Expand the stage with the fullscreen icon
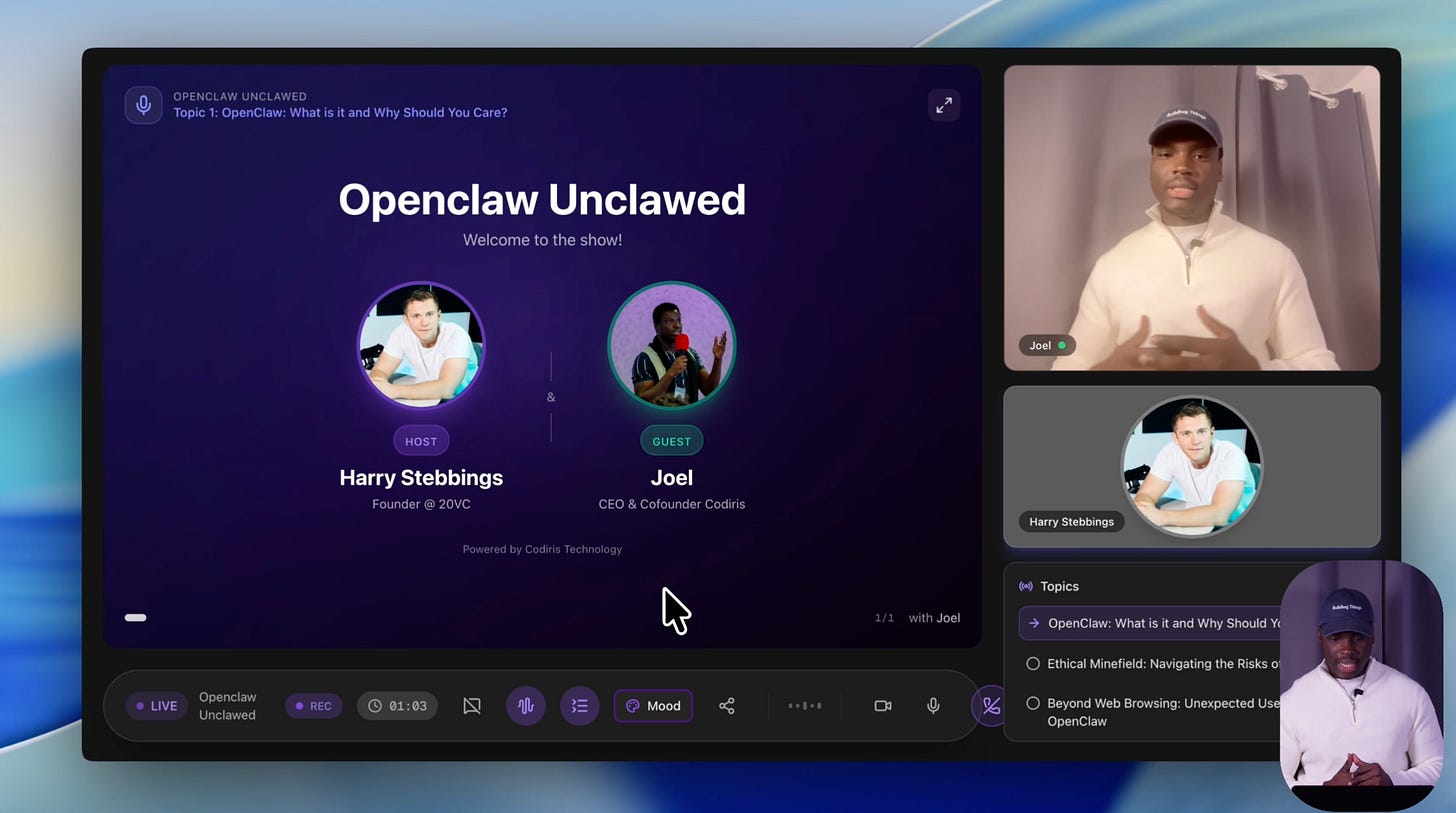 944,105
